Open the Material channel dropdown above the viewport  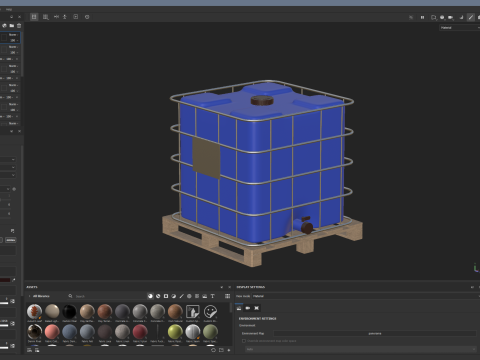click(x=459, y=28)
